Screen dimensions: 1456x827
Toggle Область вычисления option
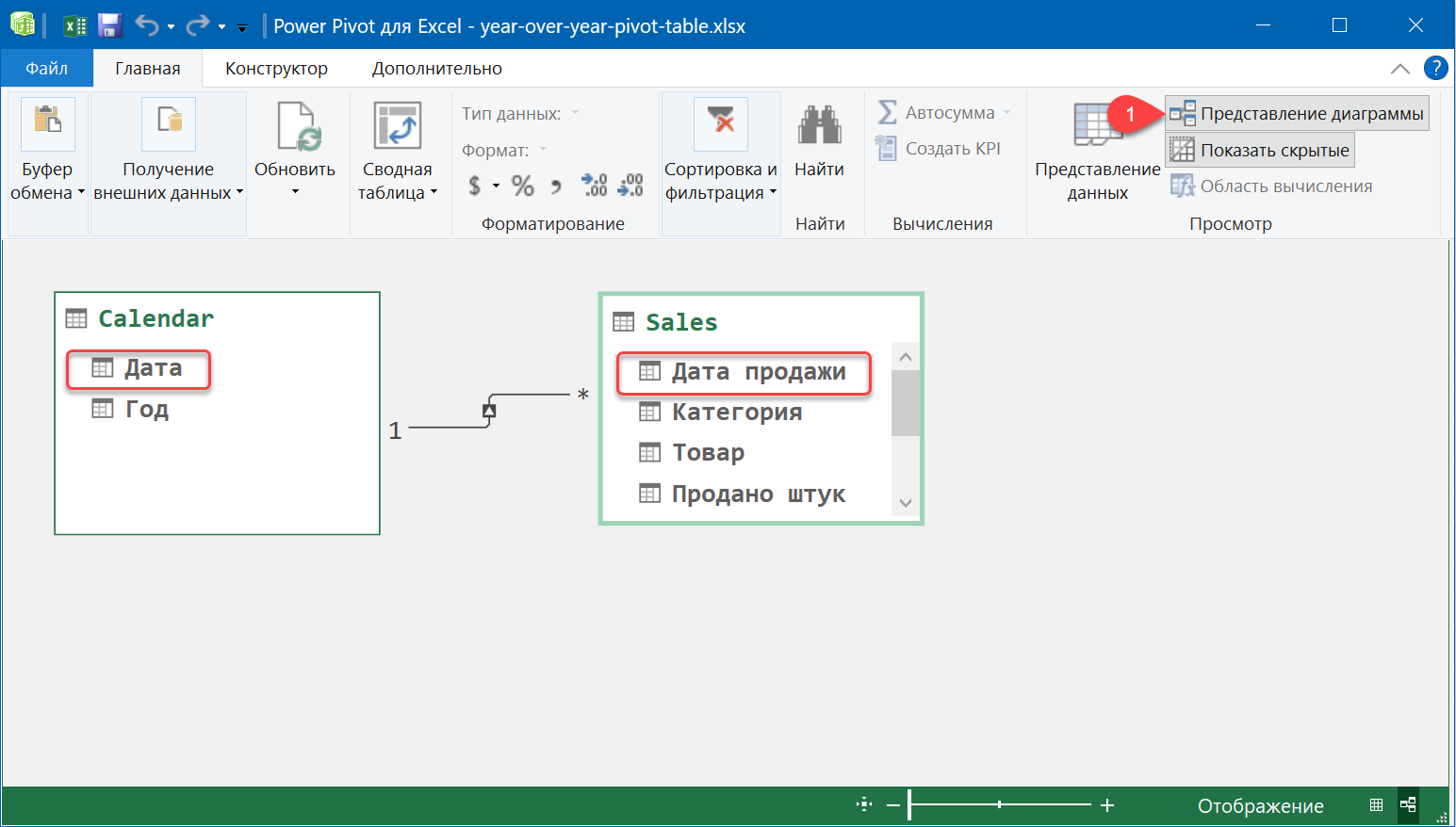click(1271, 186)
